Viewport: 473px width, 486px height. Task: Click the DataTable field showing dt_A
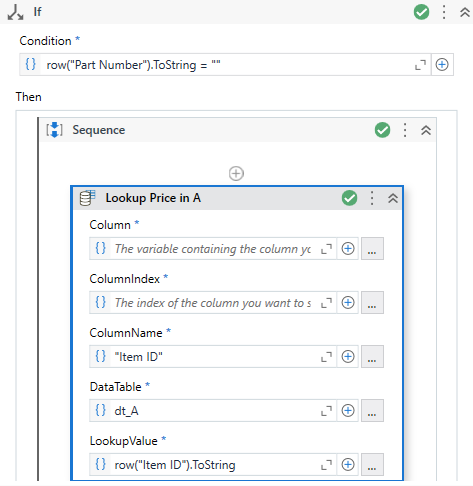click(x=213, y=411)
